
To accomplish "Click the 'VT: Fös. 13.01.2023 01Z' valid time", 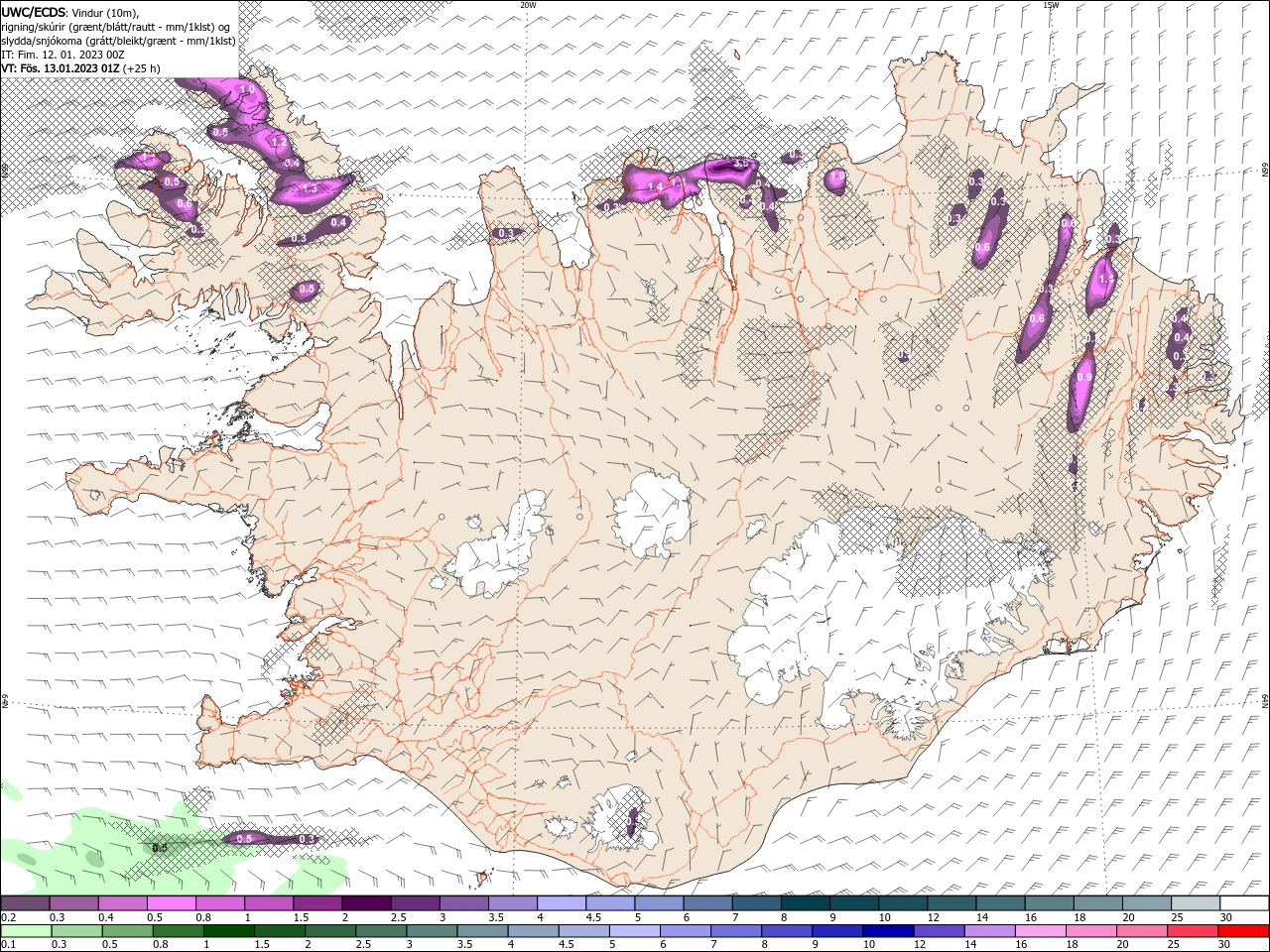I will (61, 68).
